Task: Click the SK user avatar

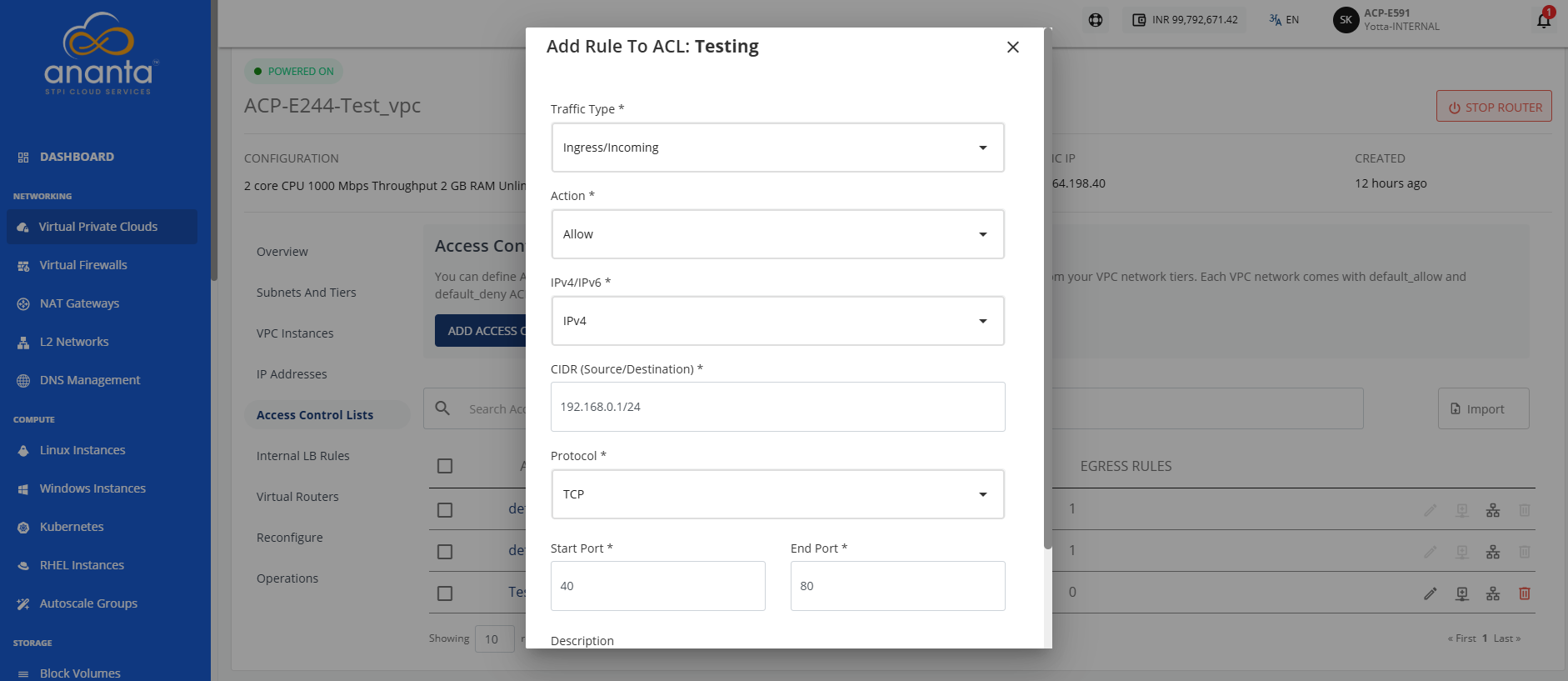Action: click(x=1346, y=20)
